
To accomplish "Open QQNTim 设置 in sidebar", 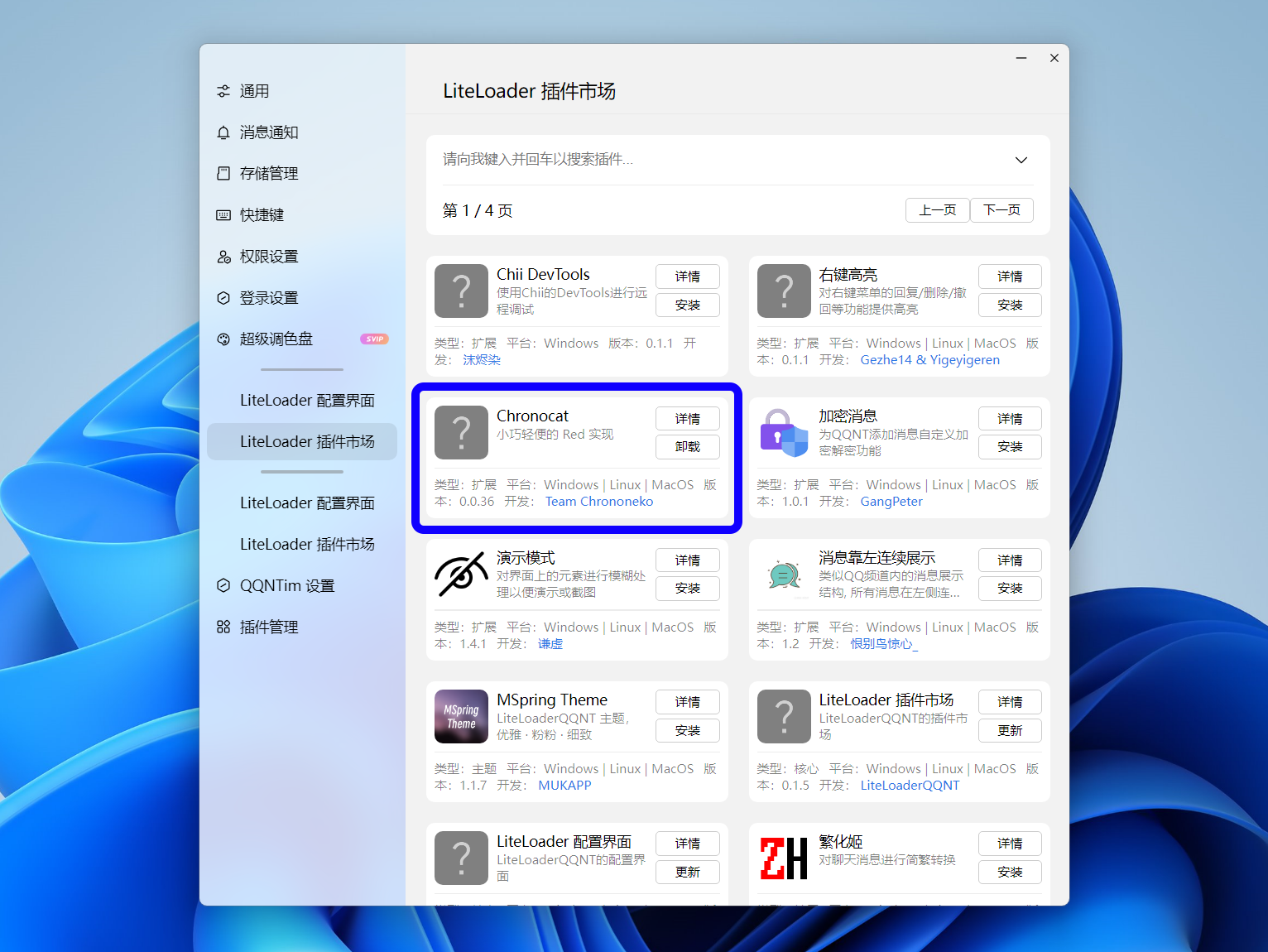I will 302,586.
